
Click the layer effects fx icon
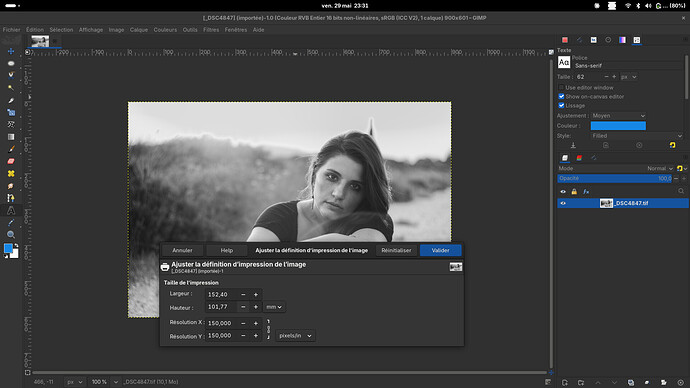coord(586,192)
